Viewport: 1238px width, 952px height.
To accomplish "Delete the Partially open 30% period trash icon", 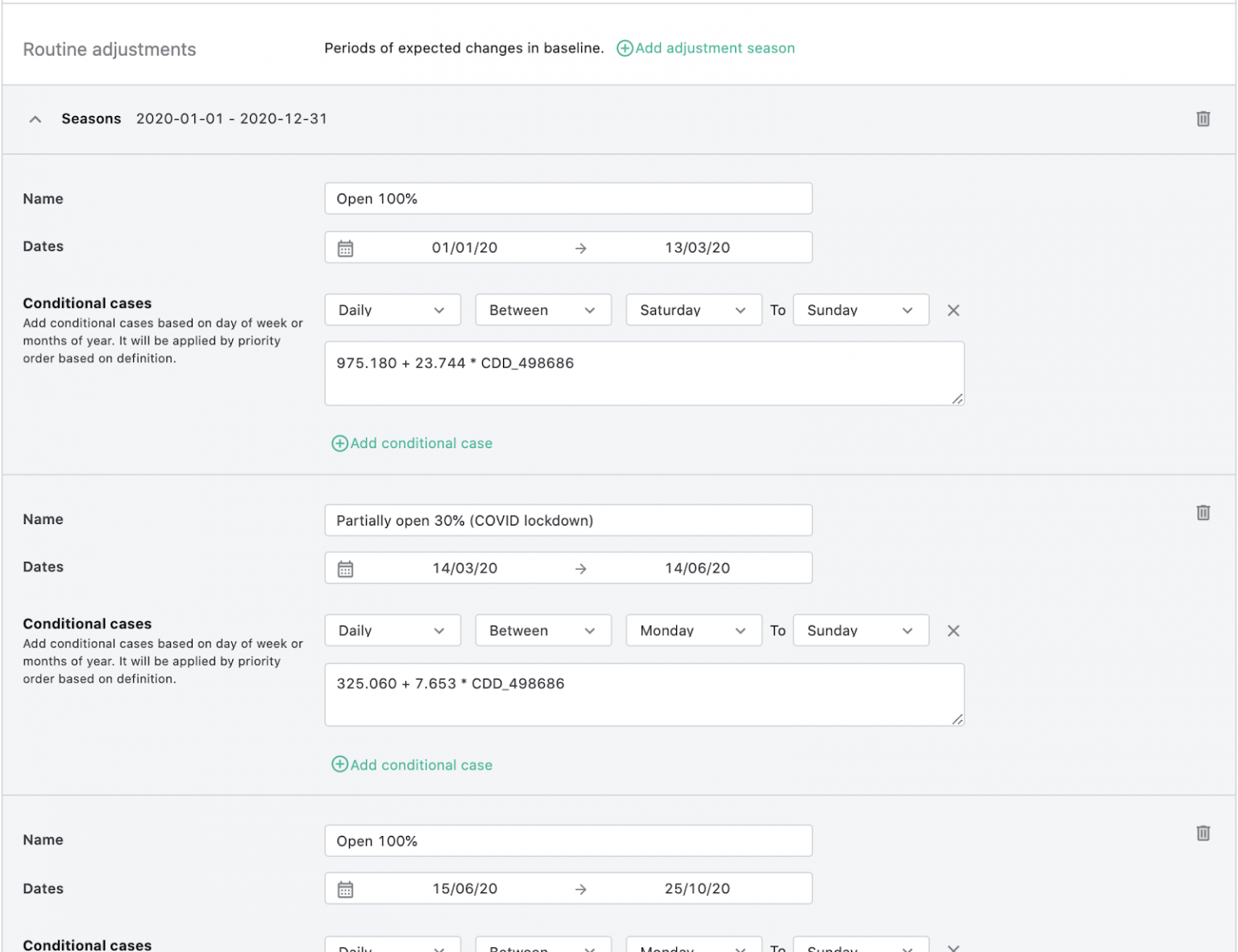I will point(1203,513).
